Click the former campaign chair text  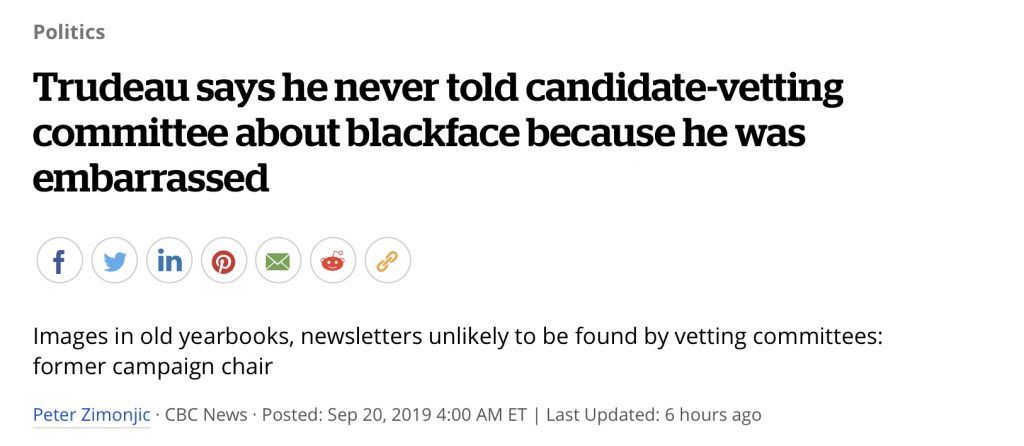(152, 367)
